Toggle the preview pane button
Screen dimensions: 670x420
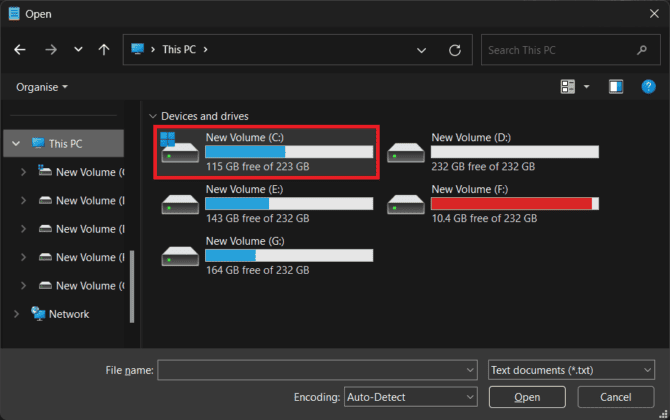616,87
